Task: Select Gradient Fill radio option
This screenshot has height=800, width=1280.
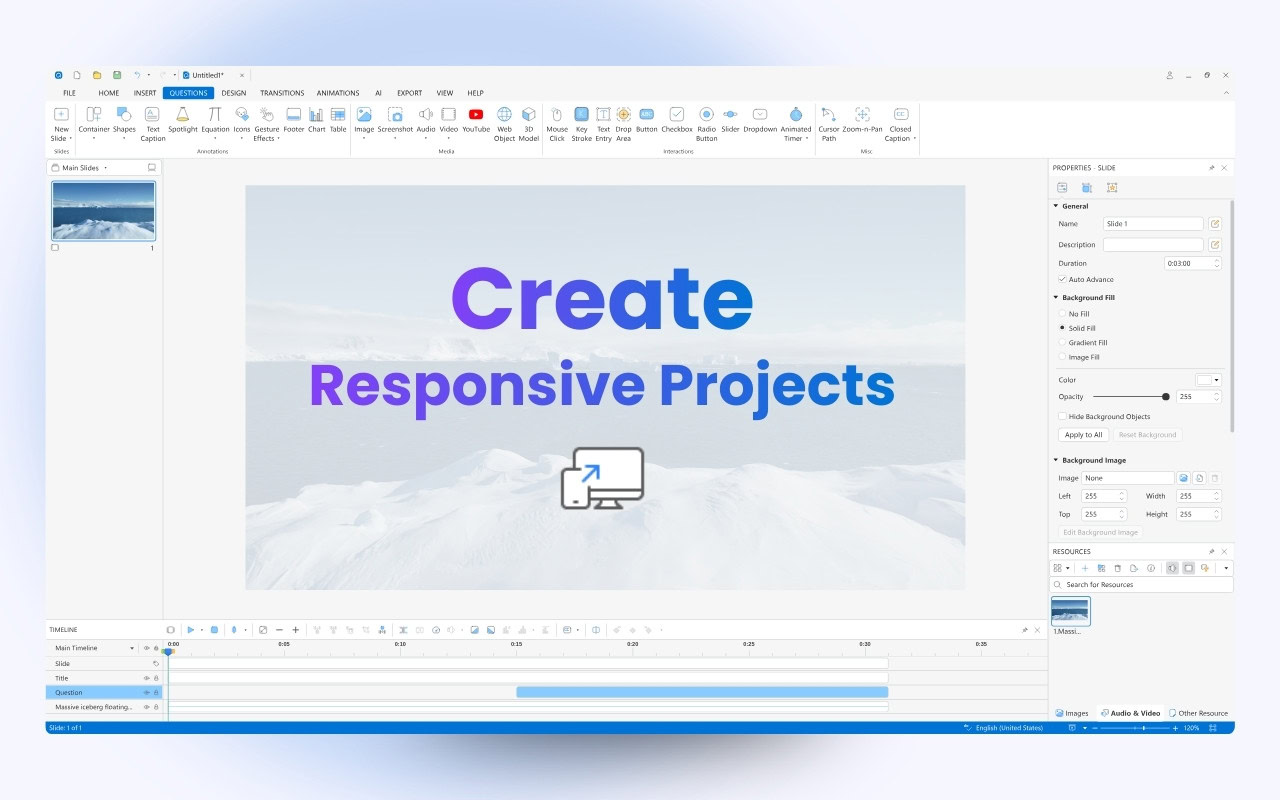Action: 1062,342
